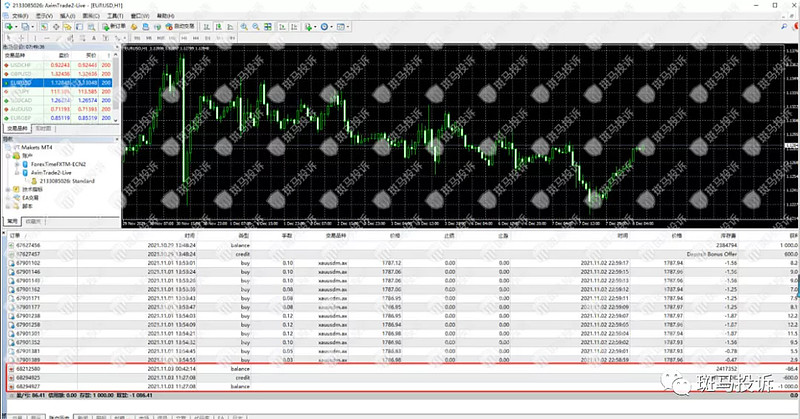Open the Templates dropdown icon
Screen dimensions: 800x419
342,27
